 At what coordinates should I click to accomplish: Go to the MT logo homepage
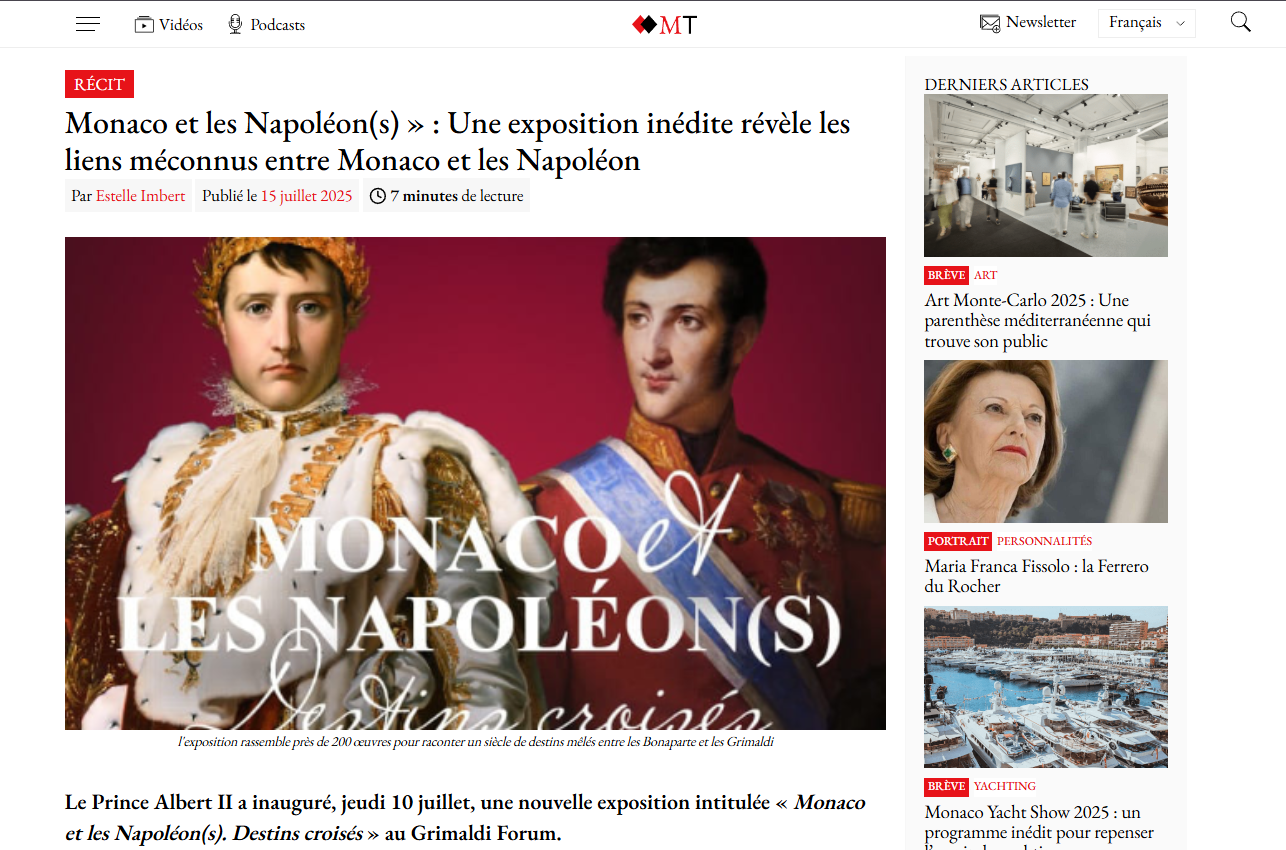(x=665, y=24)
